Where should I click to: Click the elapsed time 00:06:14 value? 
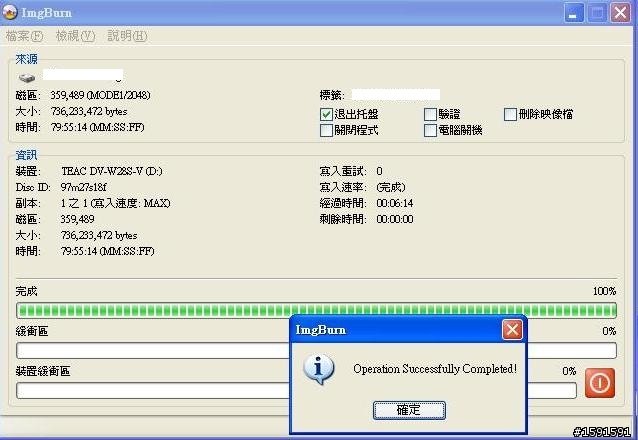pos(395,203)
